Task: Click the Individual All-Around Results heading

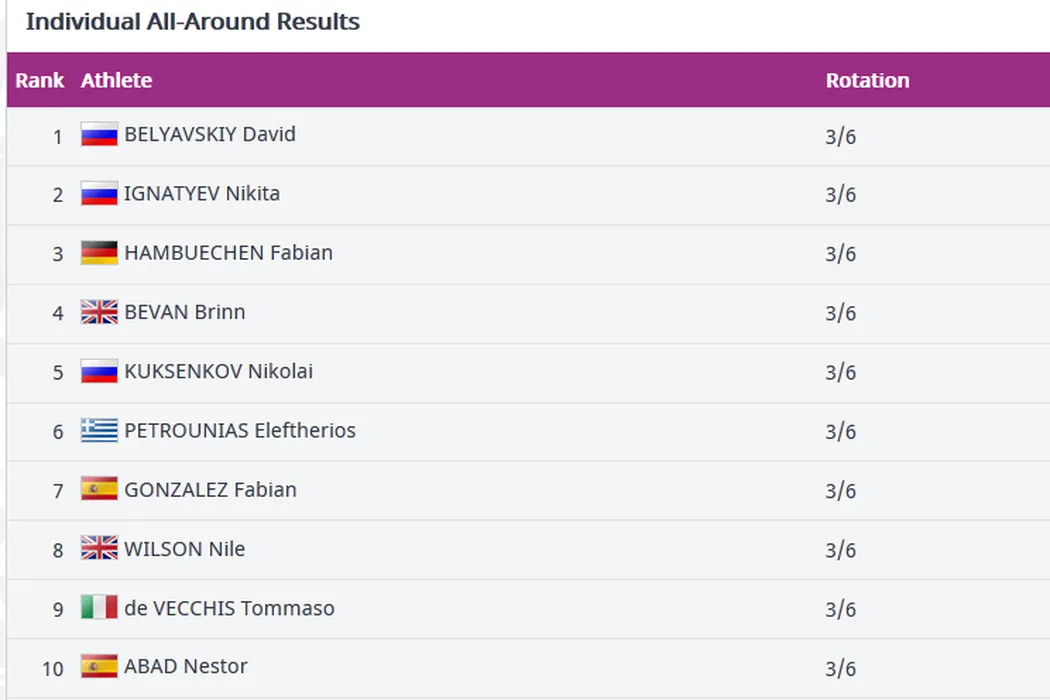Action: [192, 22]
